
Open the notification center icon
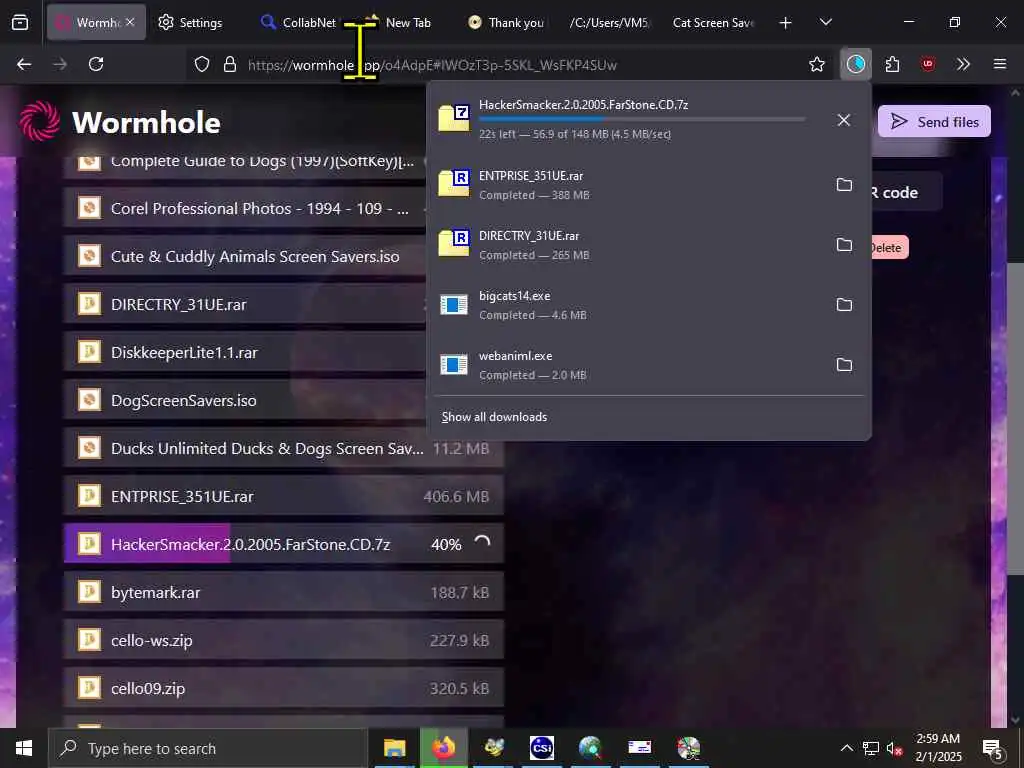(993, 748)
